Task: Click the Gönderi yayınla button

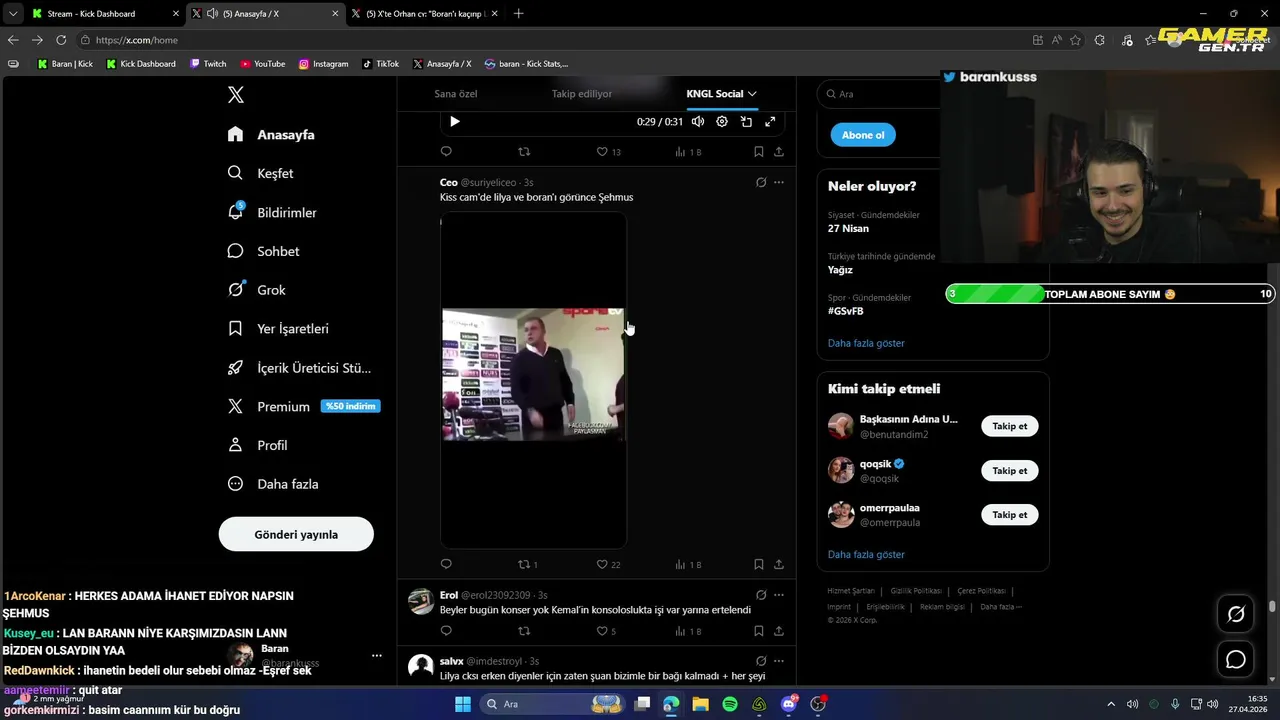Action: pyautogui.click(x=296, y=534)
